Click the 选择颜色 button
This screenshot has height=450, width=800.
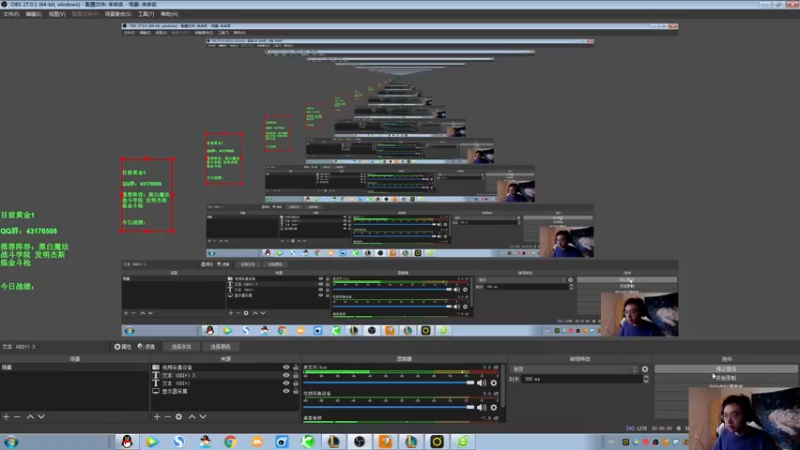click(220, 346)
